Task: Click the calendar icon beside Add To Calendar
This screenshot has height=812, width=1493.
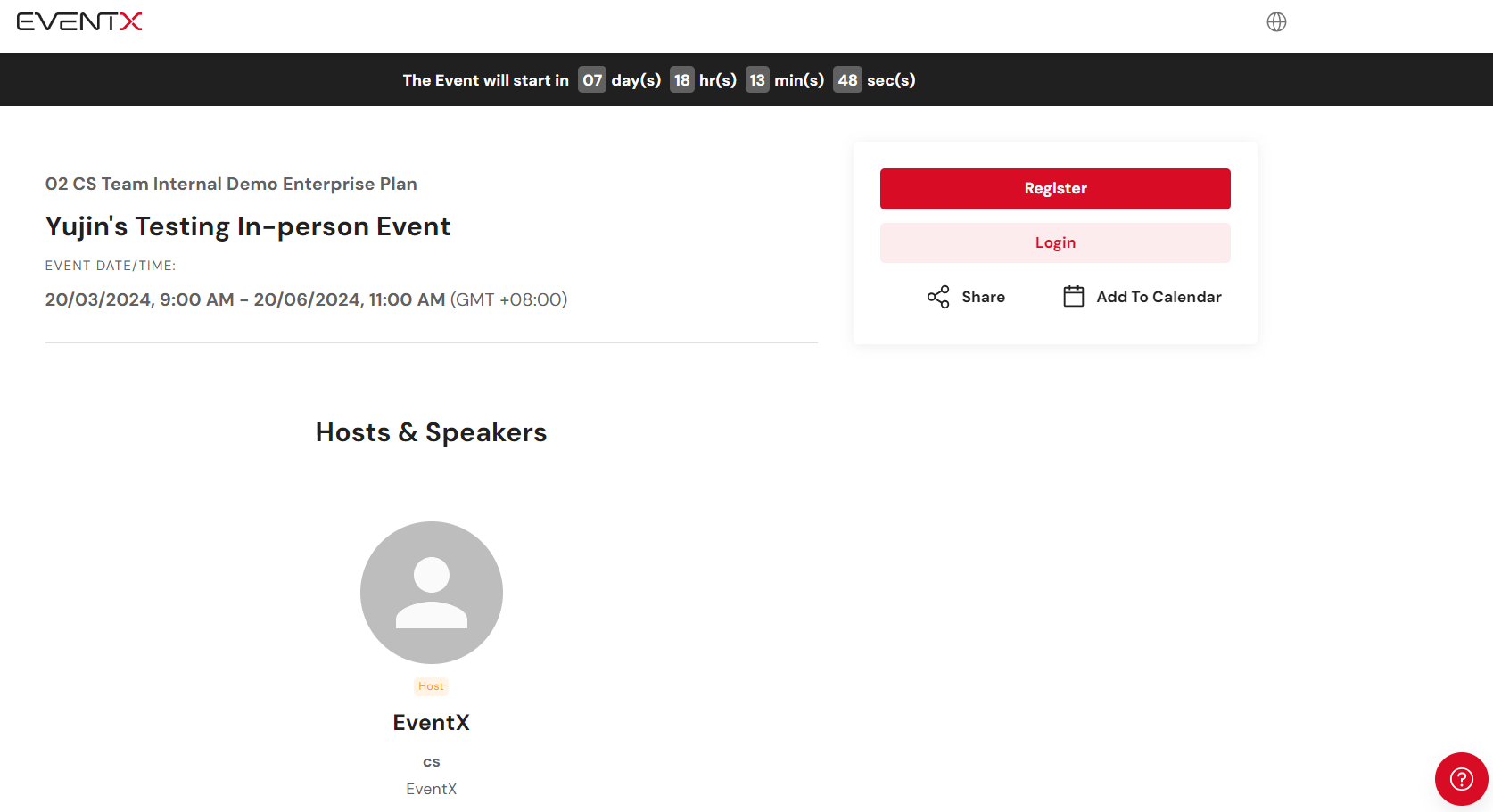Action: pyautogui.click(x=1074, y=296)
